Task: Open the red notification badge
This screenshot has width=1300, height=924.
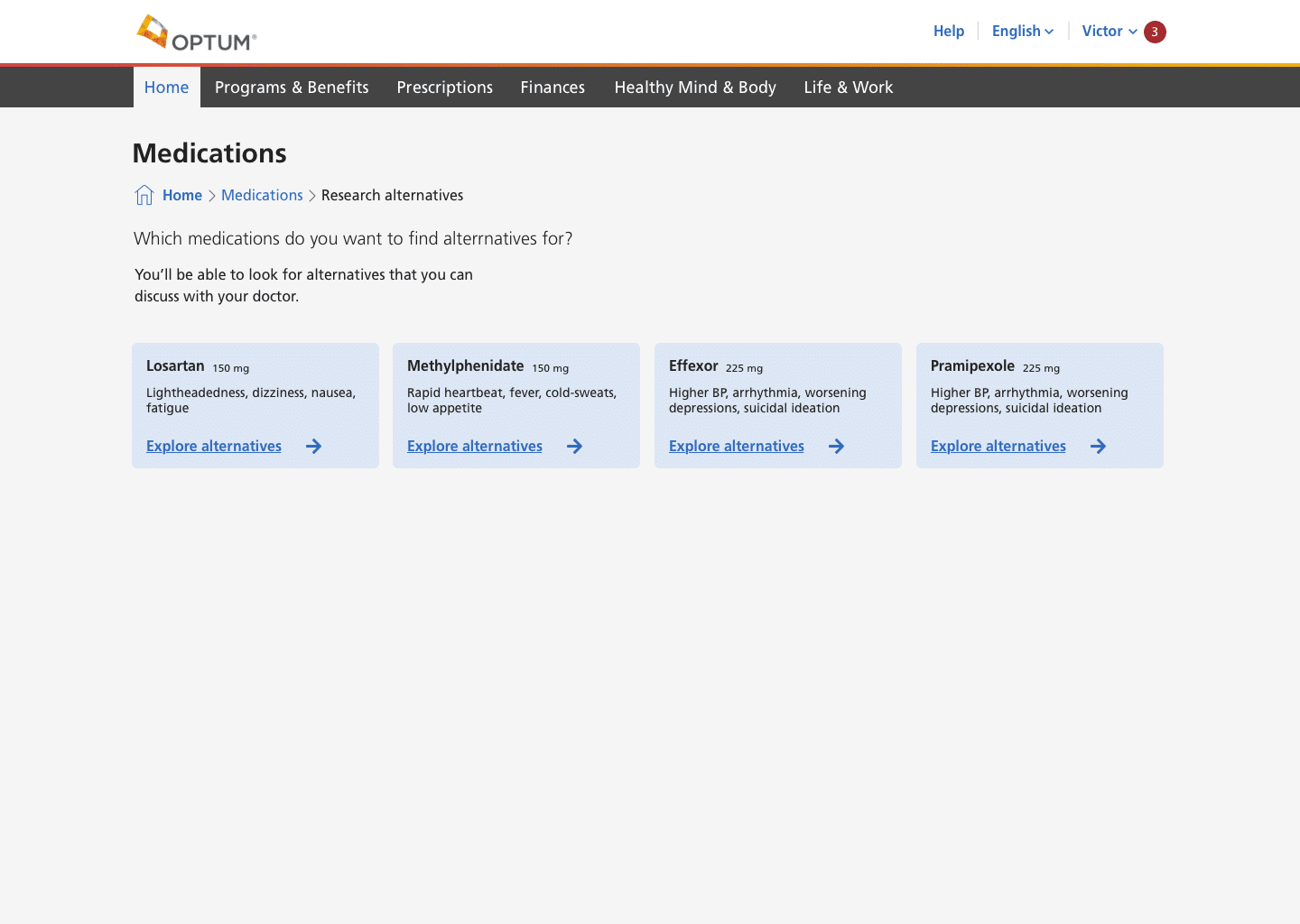Action: tap(1155, 32)
